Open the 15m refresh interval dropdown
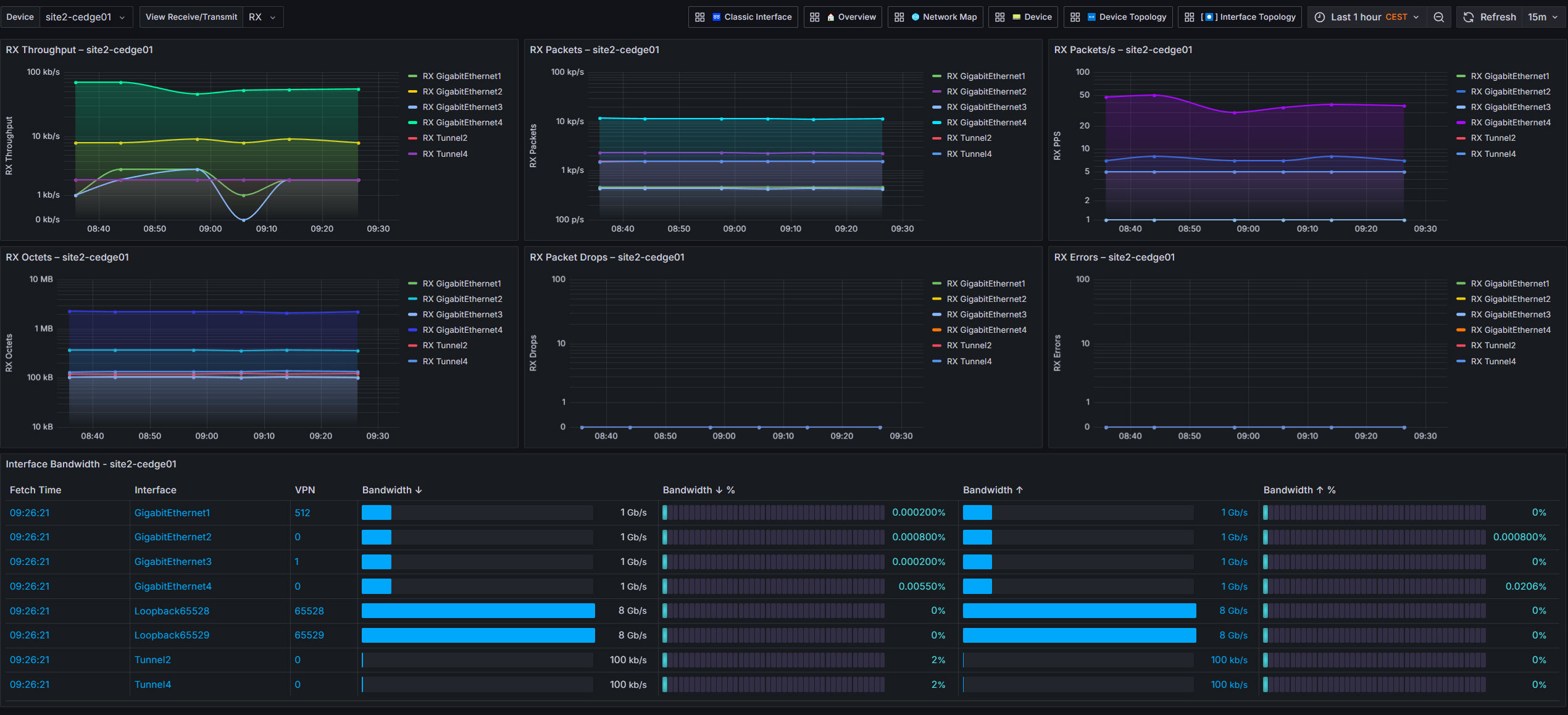1568x715 pixels. coord(1543,17)
